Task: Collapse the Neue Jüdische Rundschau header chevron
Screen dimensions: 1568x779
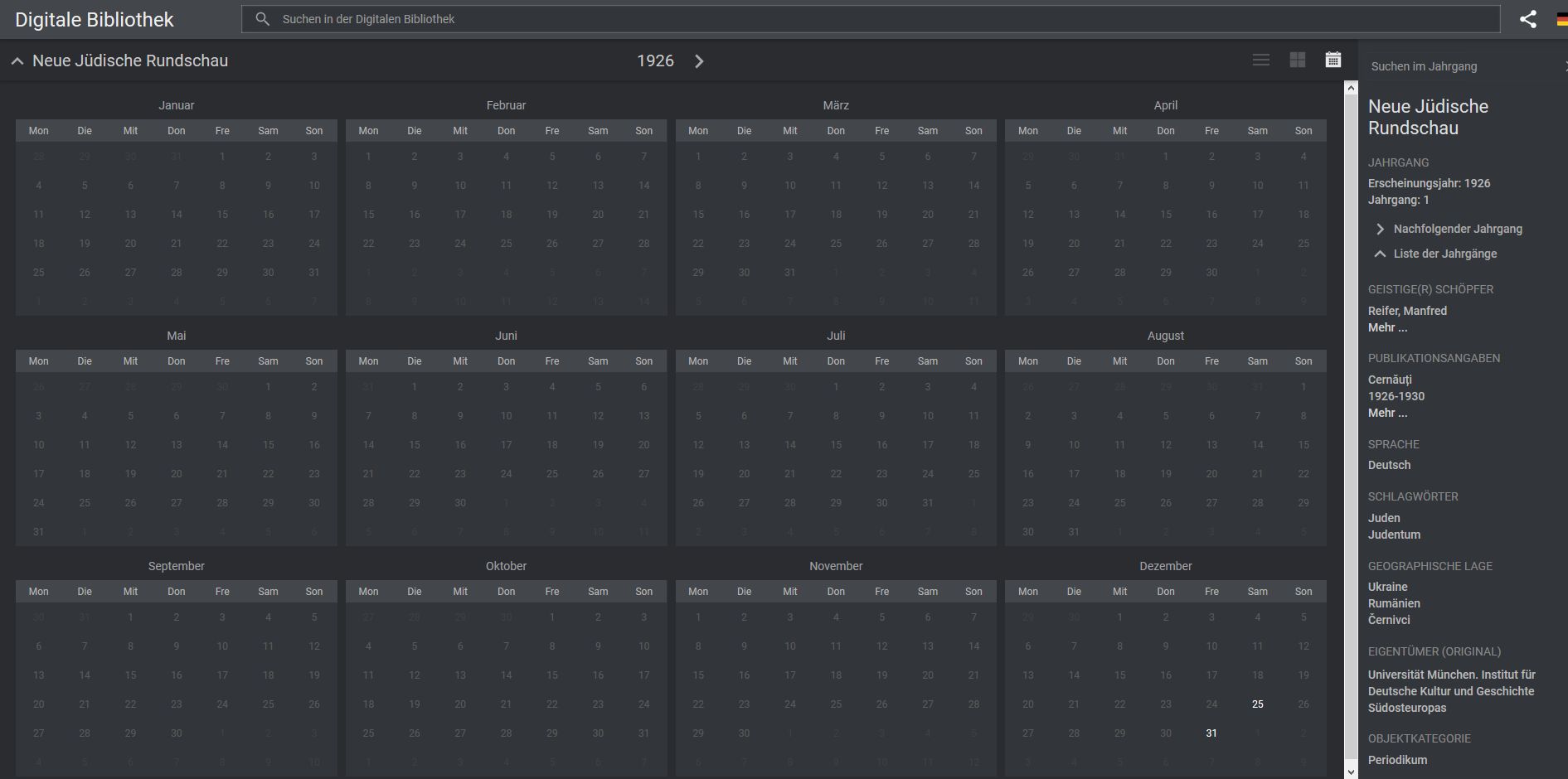Action: click(x=17, y=61)
